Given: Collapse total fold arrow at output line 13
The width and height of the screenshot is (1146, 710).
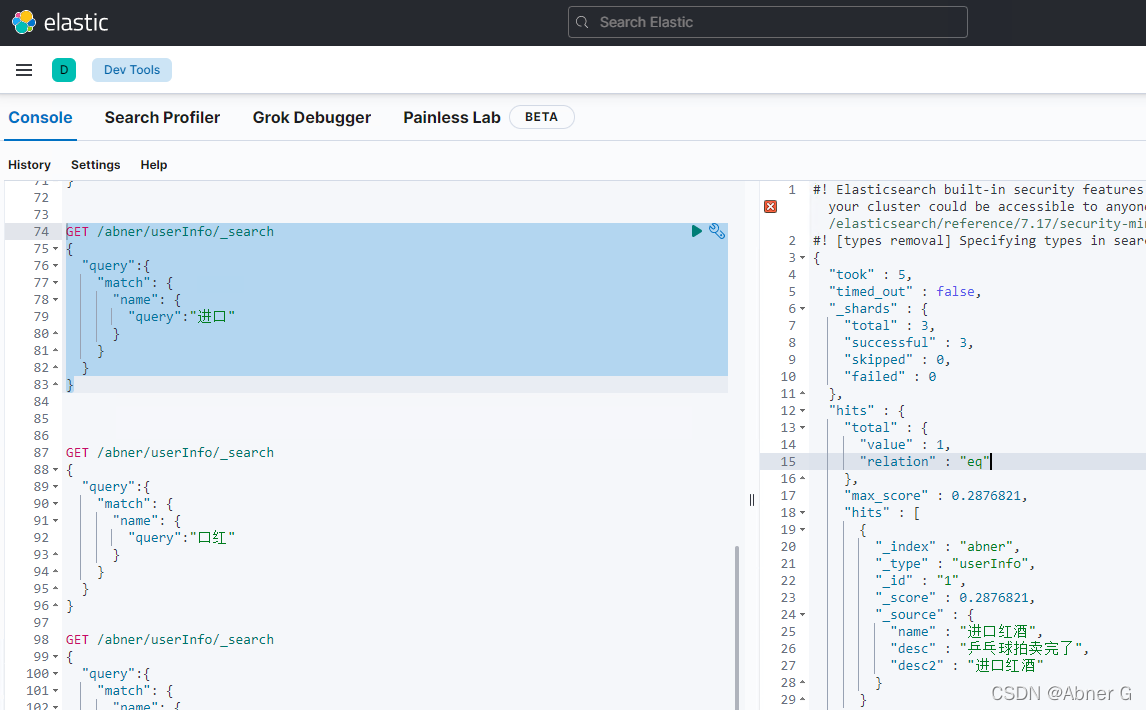Looking at the screenshot, I should point(802,427).
